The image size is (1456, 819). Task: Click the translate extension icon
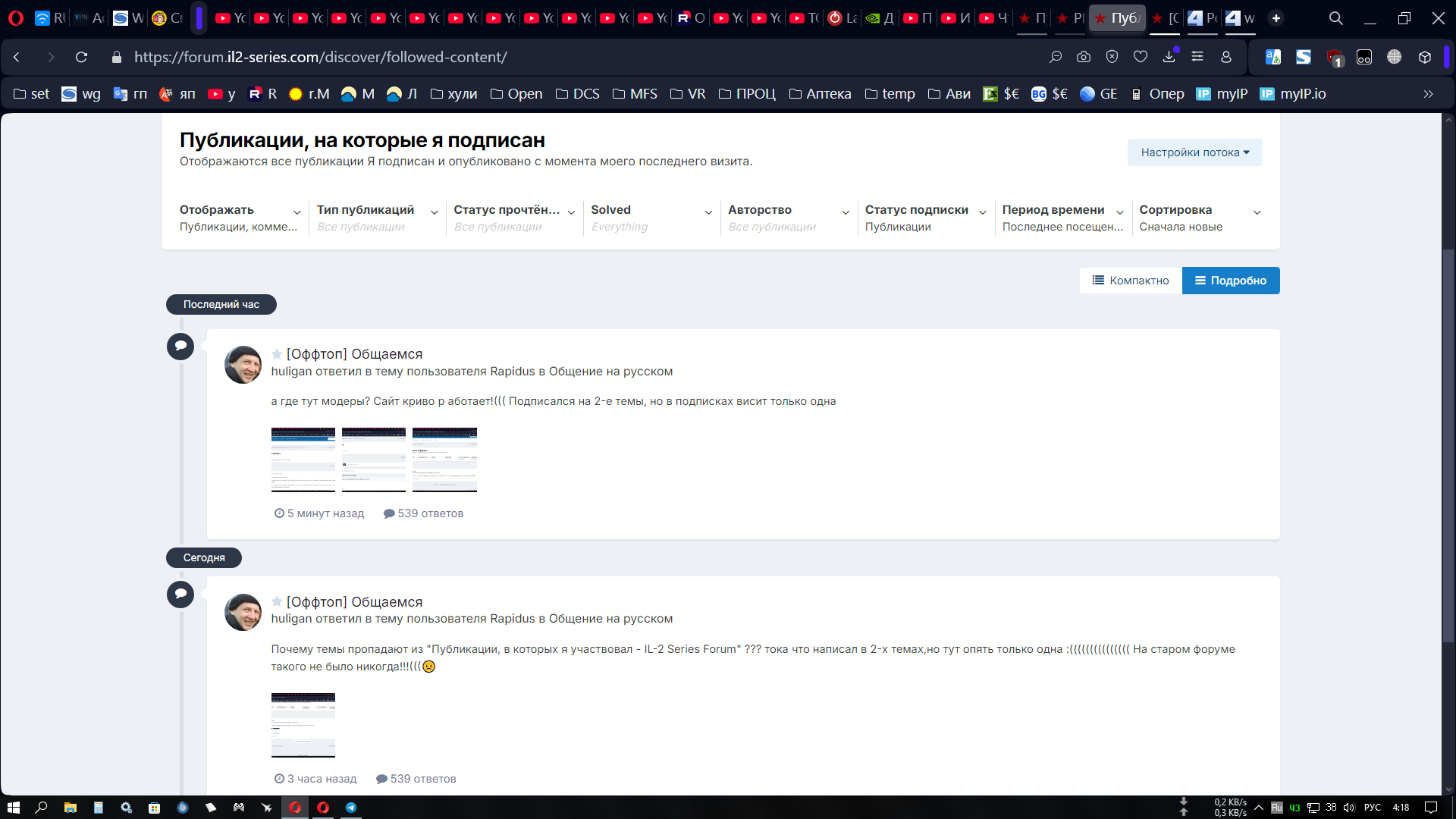[1273, 57]
